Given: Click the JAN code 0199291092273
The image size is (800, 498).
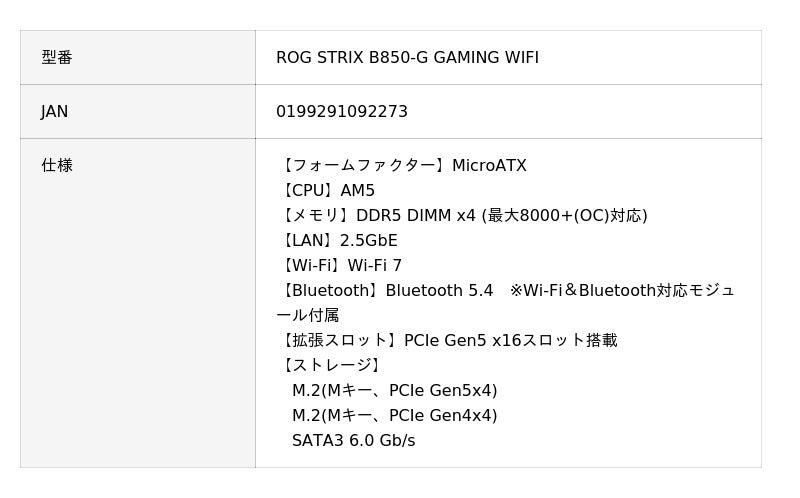Looking at the screenshot, I should coord(342,112).
